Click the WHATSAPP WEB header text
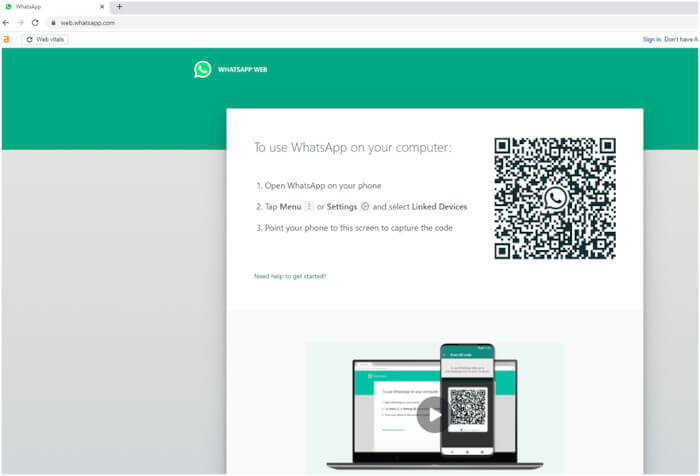This screenshot has width=700, height=476. point(242,70)
